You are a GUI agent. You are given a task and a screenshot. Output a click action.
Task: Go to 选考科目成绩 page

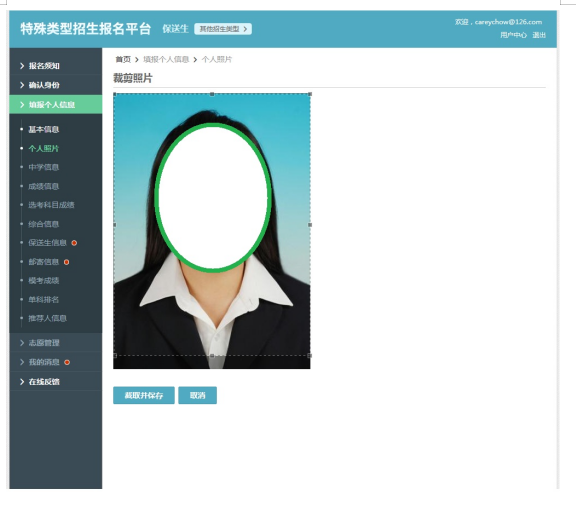(x=51, y=205)
